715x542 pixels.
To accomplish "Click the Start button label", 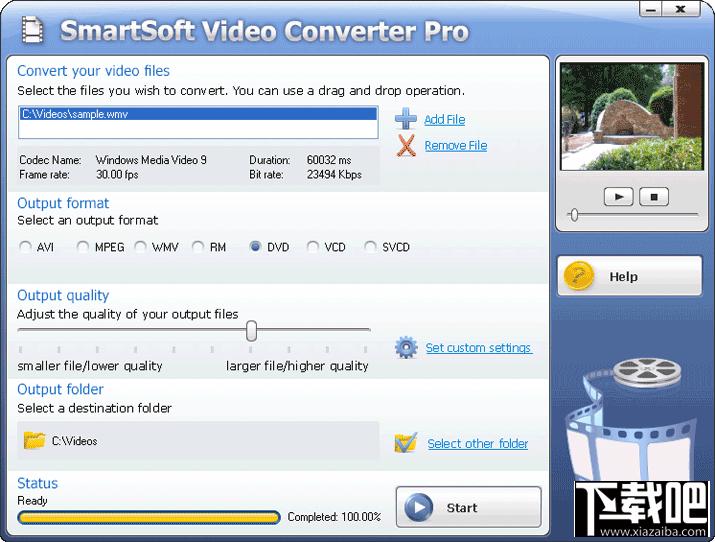I will click(462, 508).
